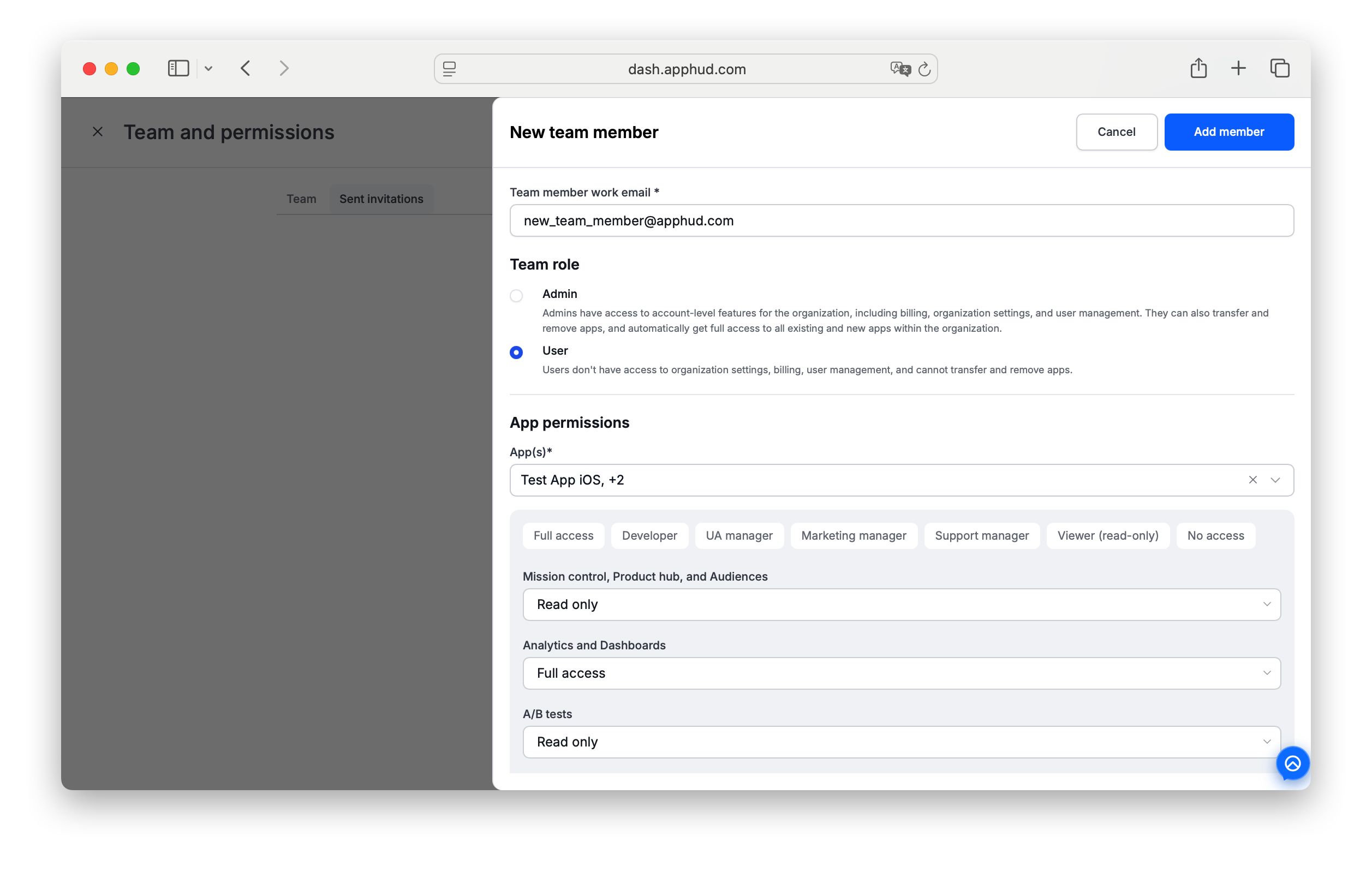The image size is (1372, 872).
Task: Expand the App(s) selection dropdown
Action: [1275, 480]
